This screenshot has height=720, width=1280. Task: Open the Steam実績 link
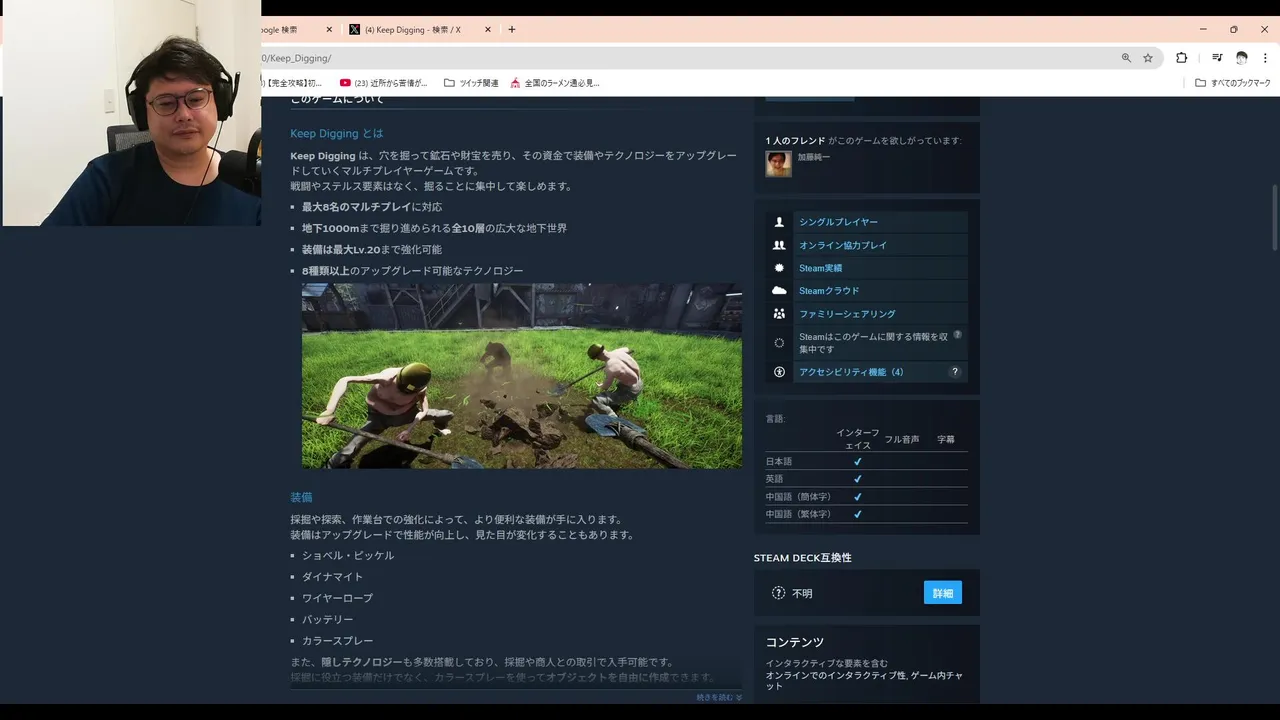[820, 268]
